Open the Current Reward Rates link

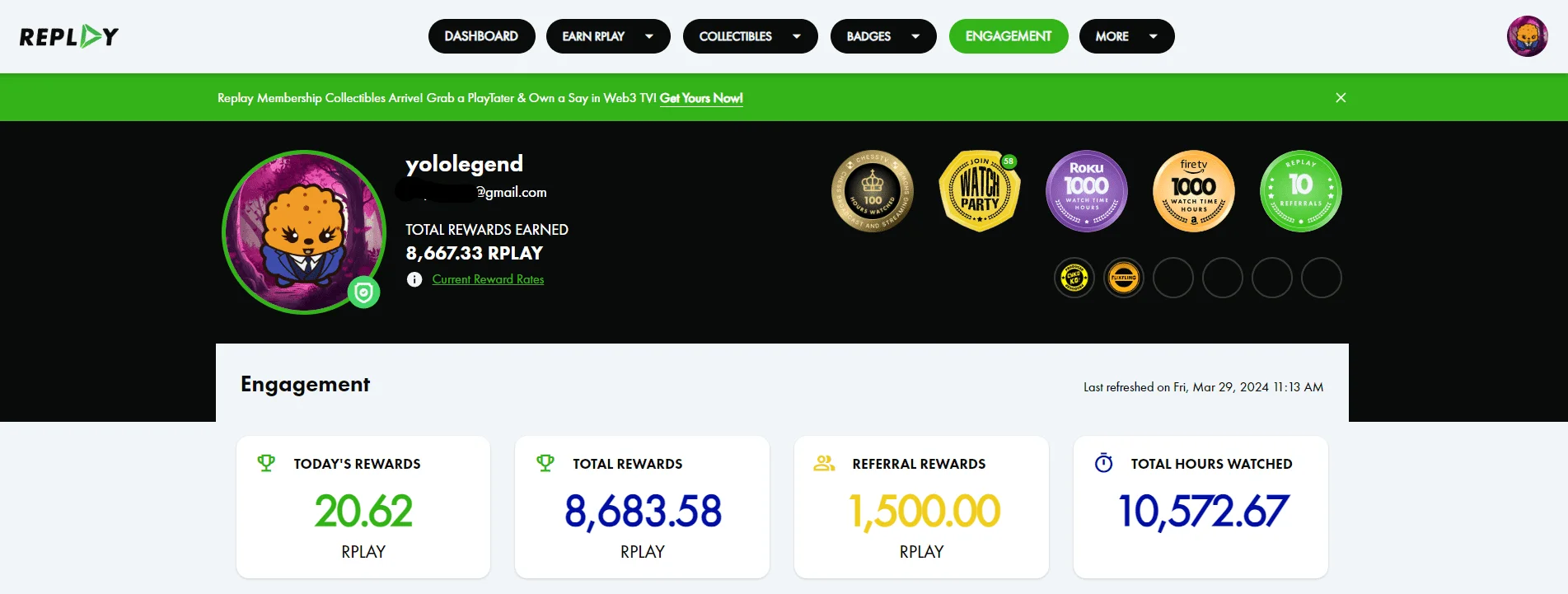[488, 279]
